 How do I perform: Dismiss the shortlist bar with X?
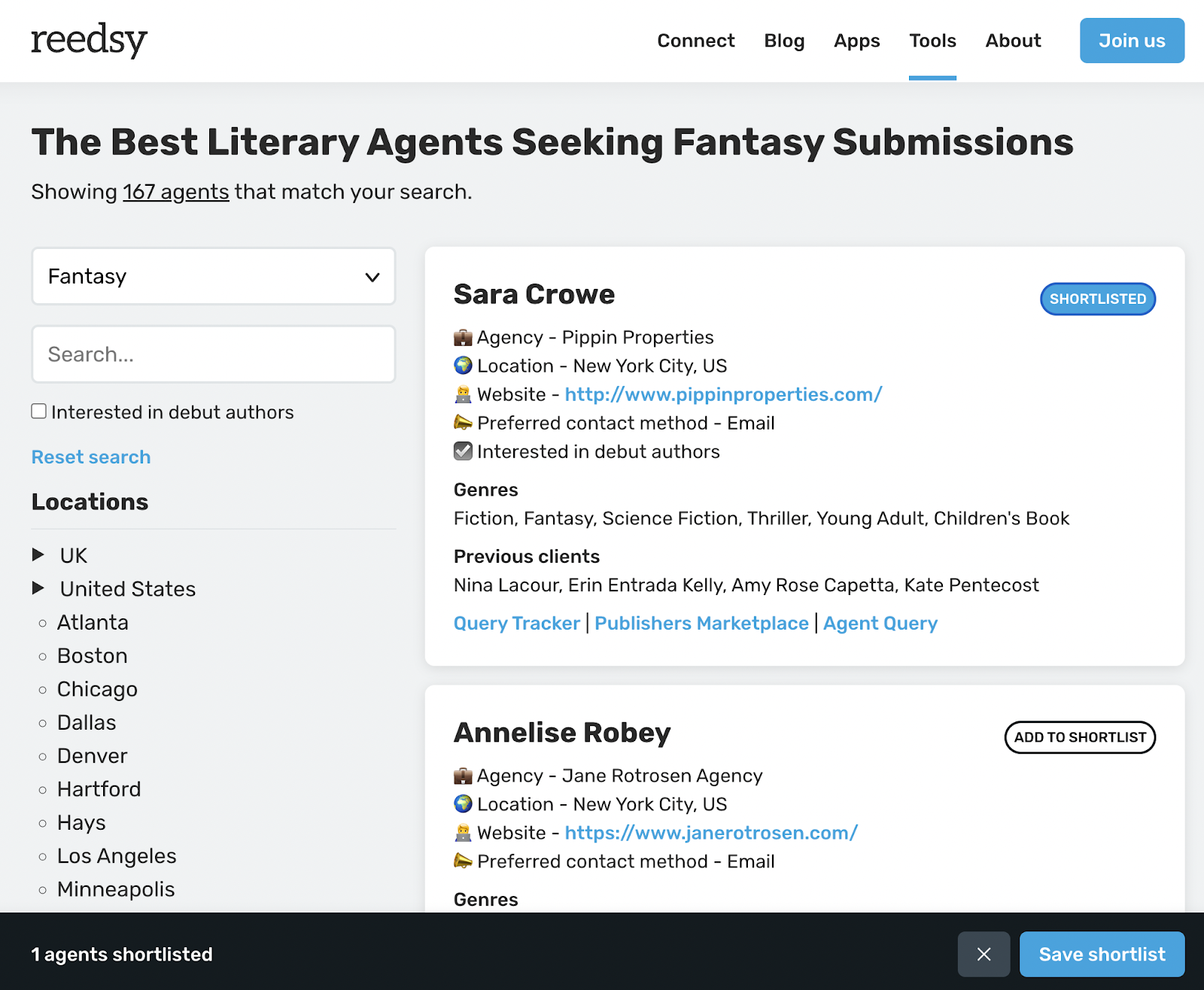pos(984,955)
